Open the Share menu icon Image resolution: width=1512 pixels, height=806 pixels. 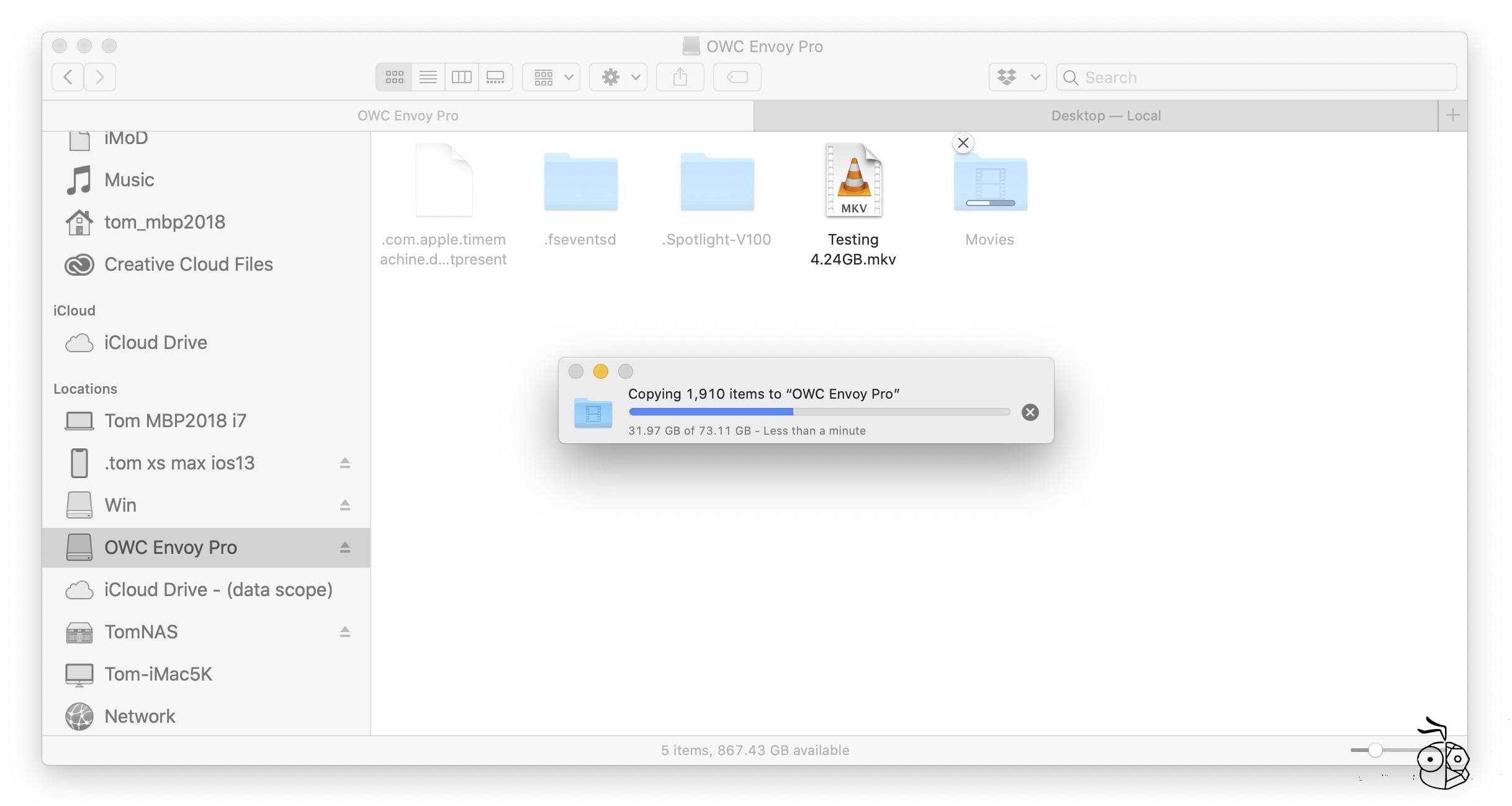point(680,76)
